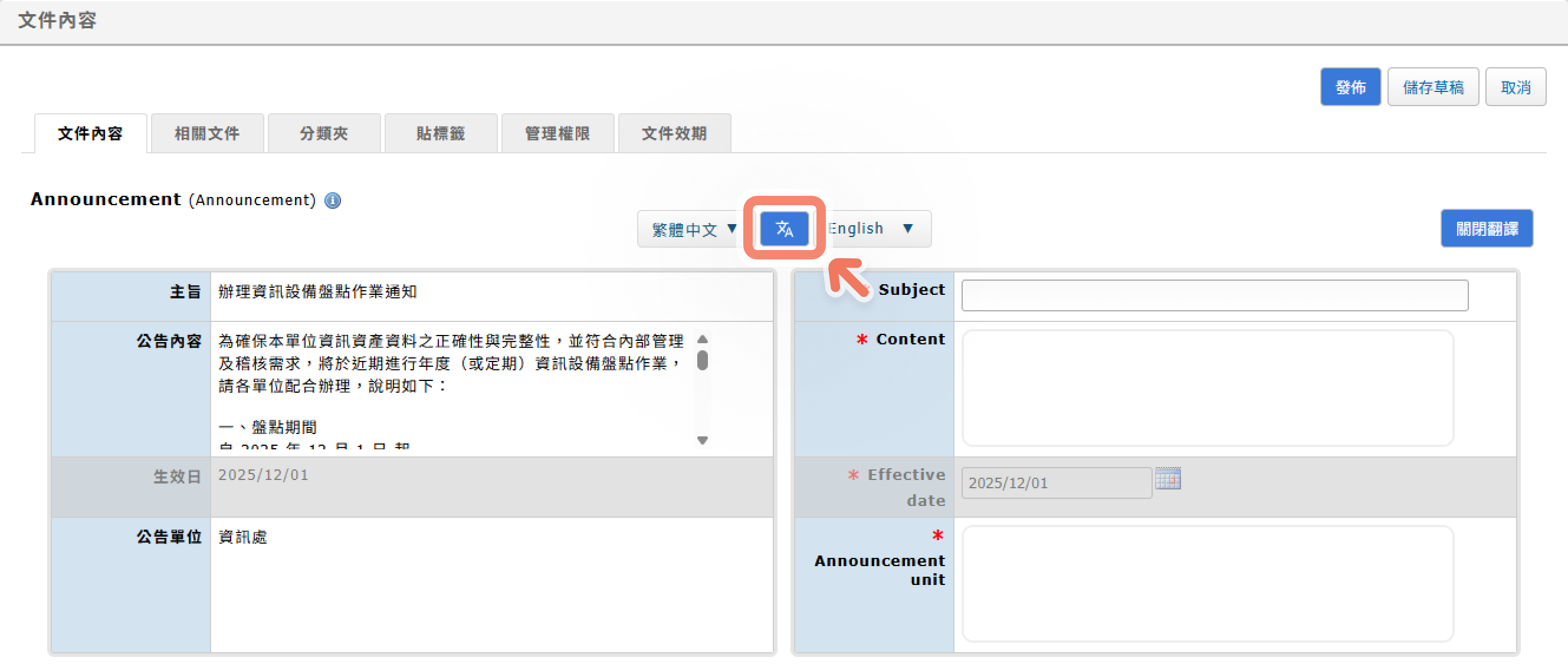Click the Announcement unit text area
This screenshot has width=1568, height=664.
coord(1207,583)
